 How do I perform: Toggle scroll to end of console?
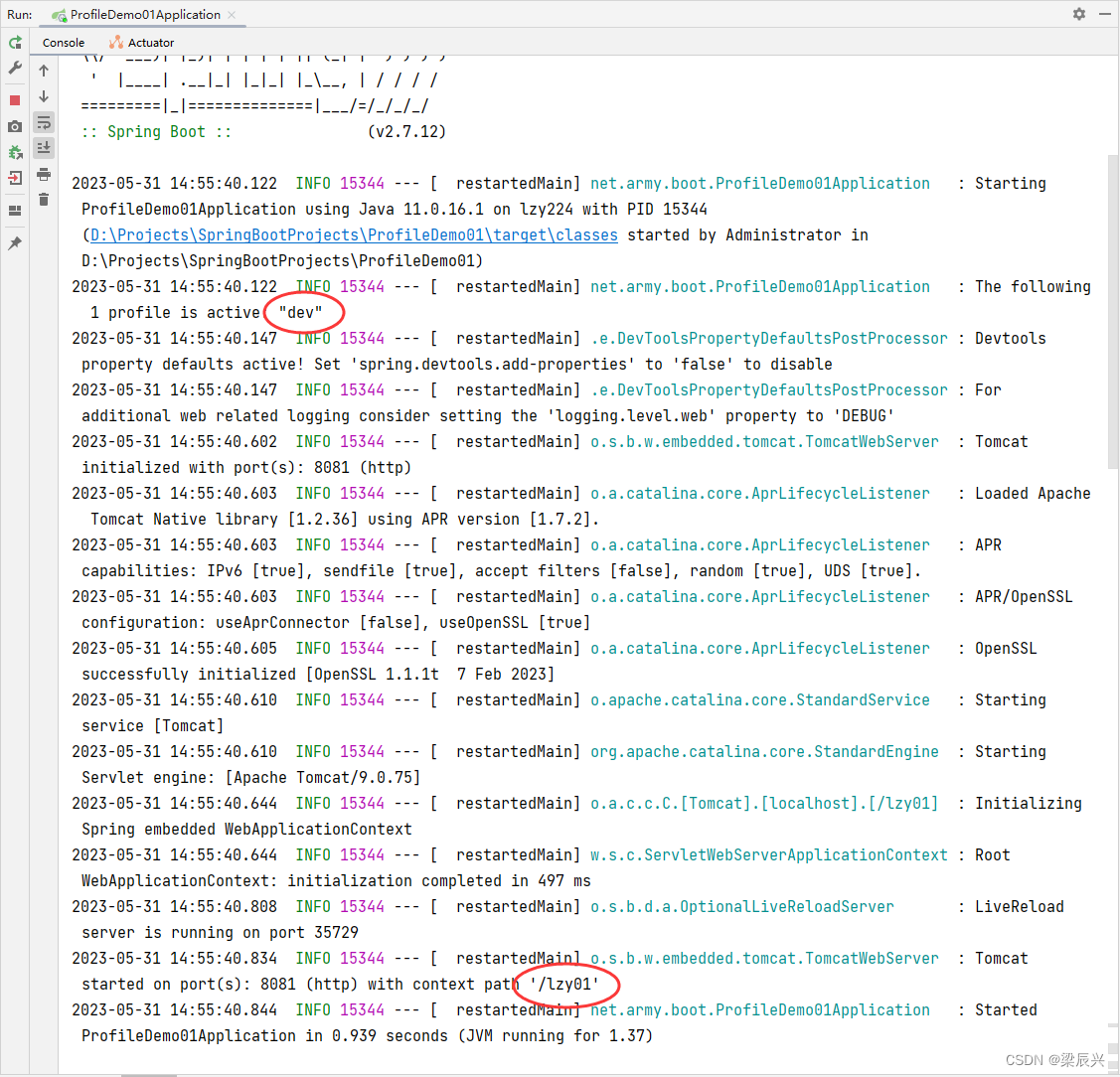pos(44,149)
